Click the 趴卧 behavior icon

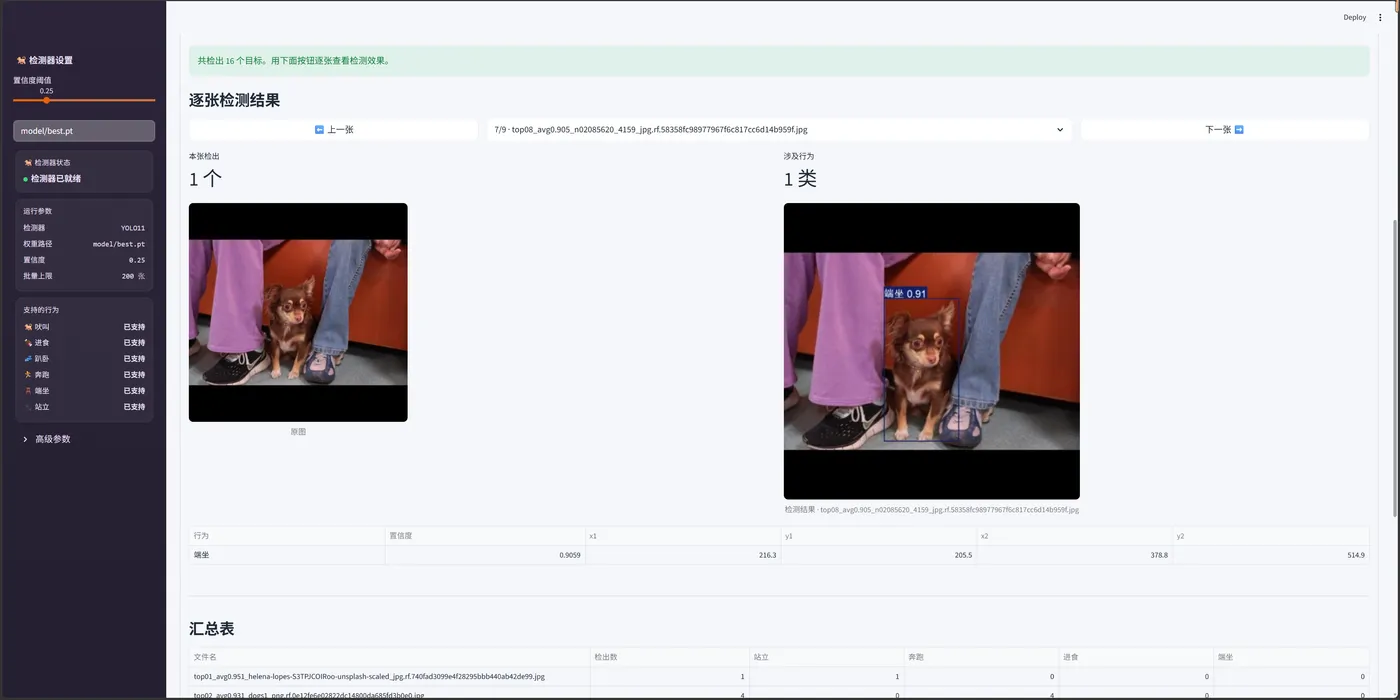[x=28, y=359]
